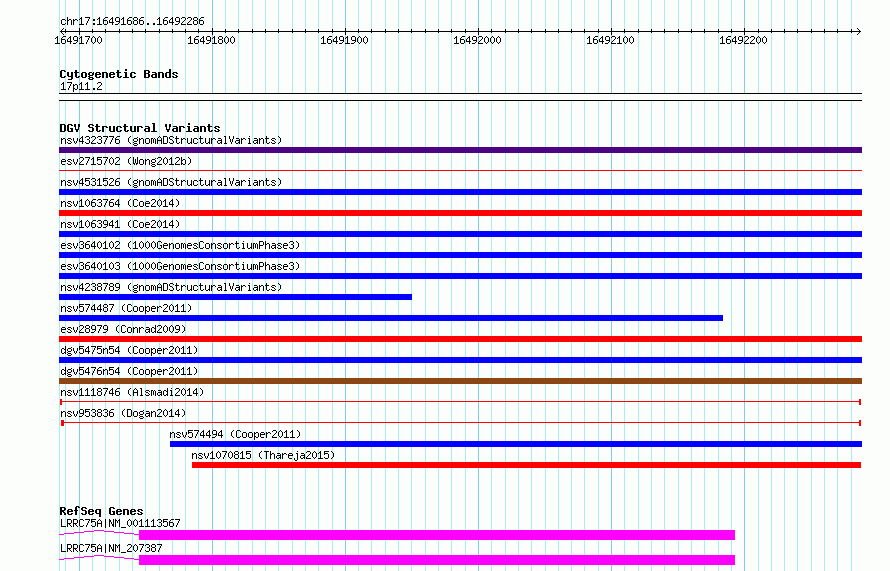890x571 pixels.
Task: Click the left arrowhead of the ruler
Action: 63,32
